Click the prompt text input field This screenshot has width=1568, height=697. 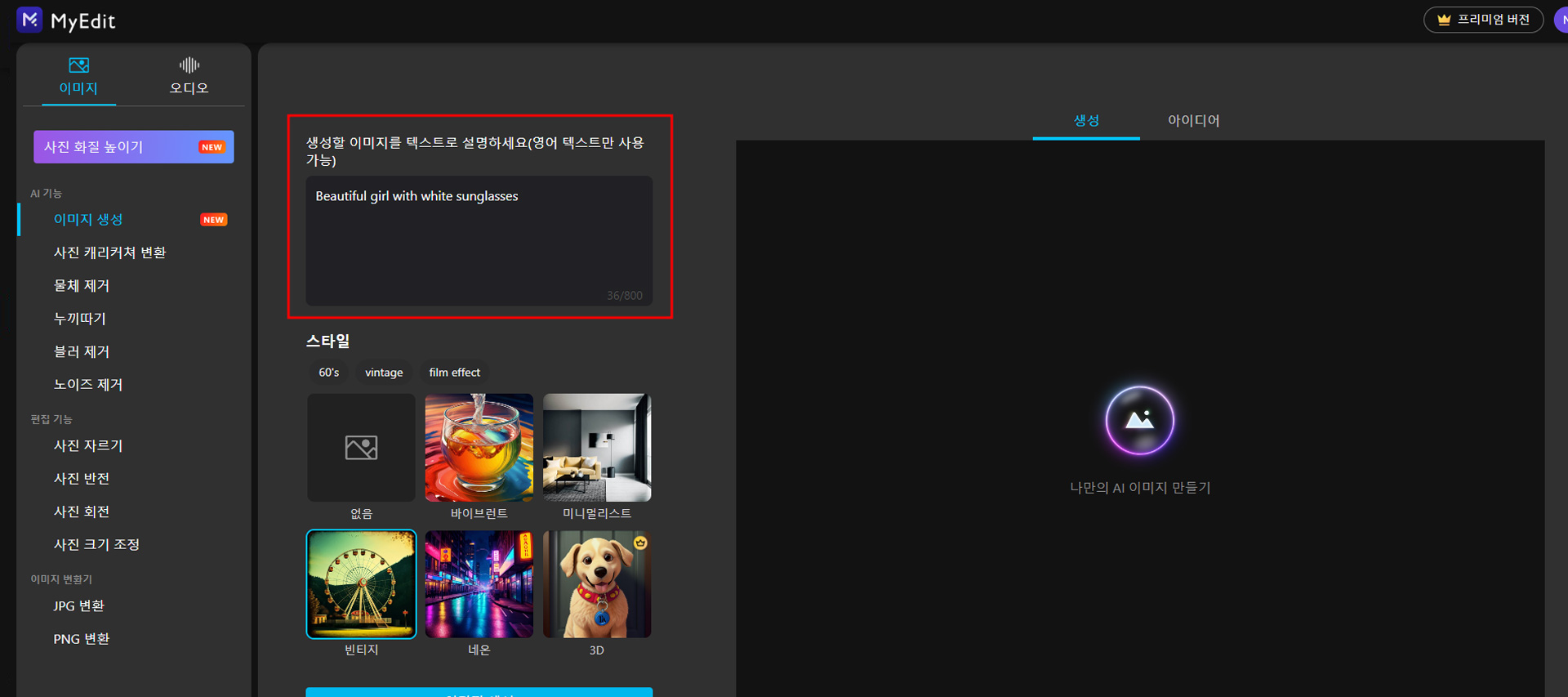tap(479, 241)
